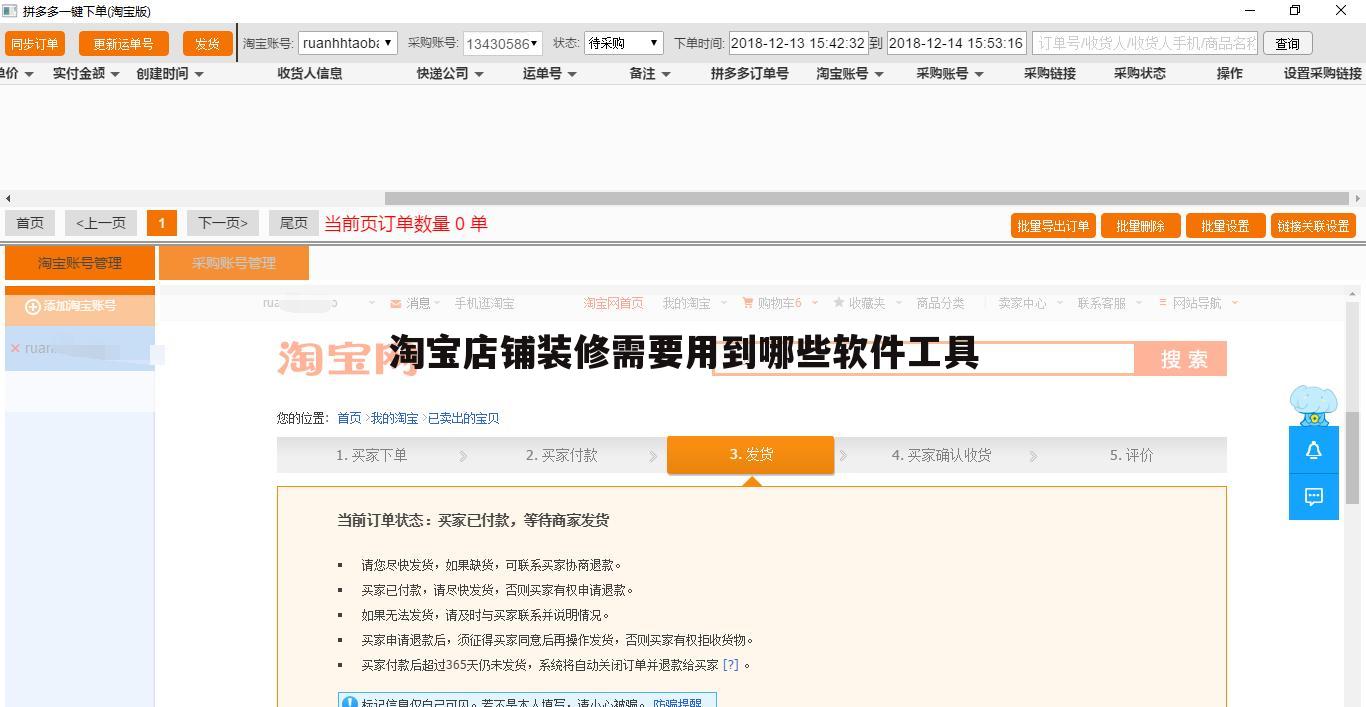Click the [?] help link after 退款给买家

pos(731,665)
